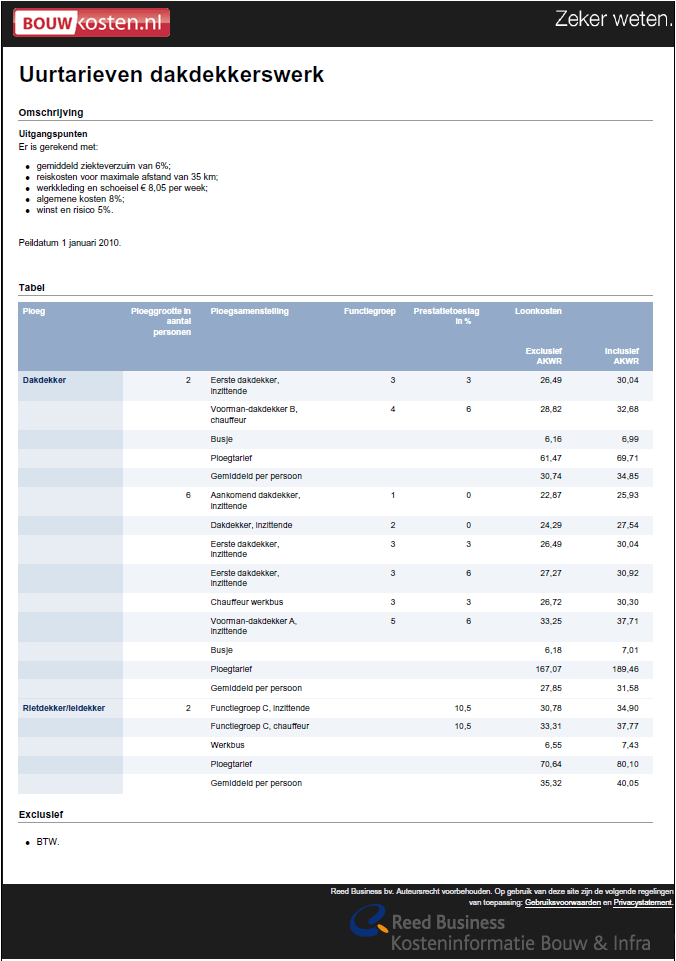Viewport: 676px width, 961px height.
Task: Click the Exclusief AKWR subheader
Action: (x=544, y=356)
